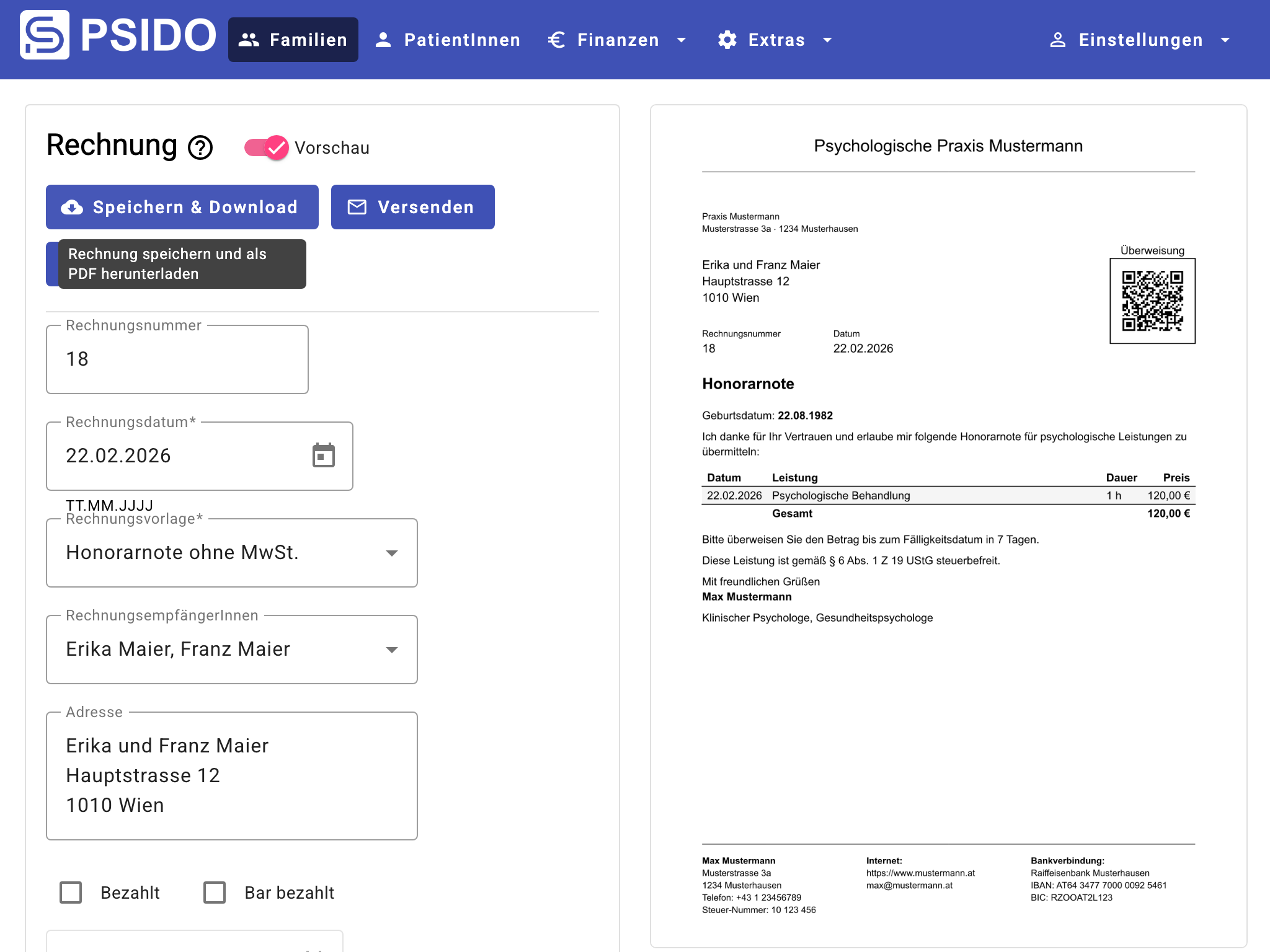This screenshot has width=1270, height=952.
Task: Disable the Vorschau toggle
Action: tap(267, 148)
